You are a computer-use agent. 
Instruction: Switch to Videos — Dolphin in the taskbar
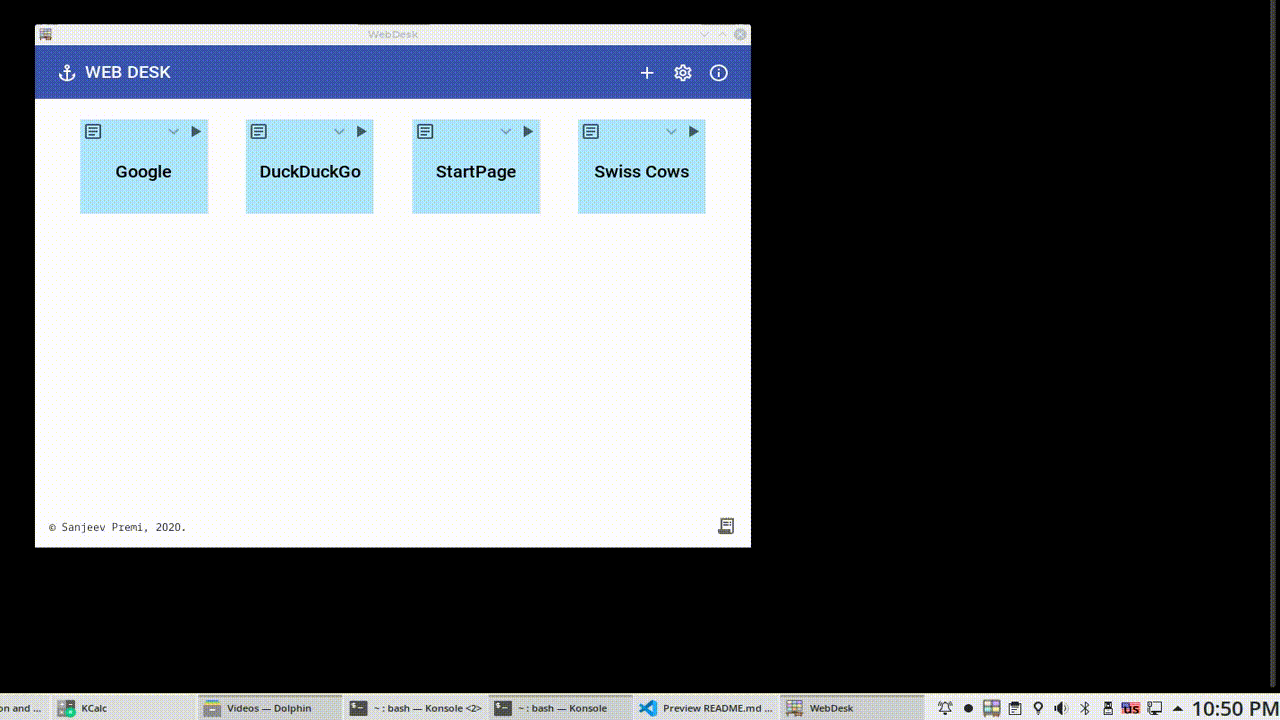pyautogui.click(x=269, y=708)
